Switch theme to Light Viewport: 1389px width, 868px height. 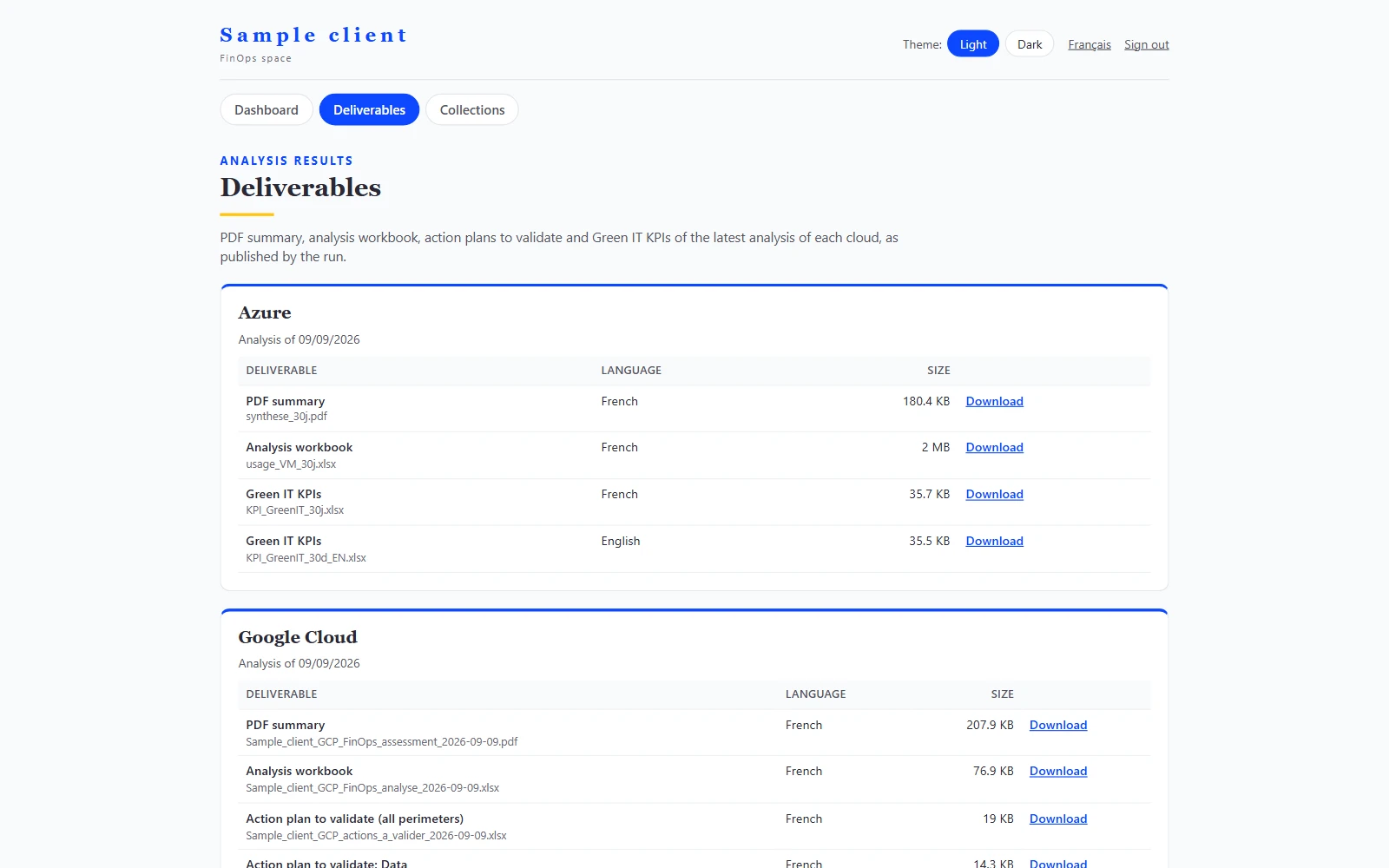click(972, 44)
